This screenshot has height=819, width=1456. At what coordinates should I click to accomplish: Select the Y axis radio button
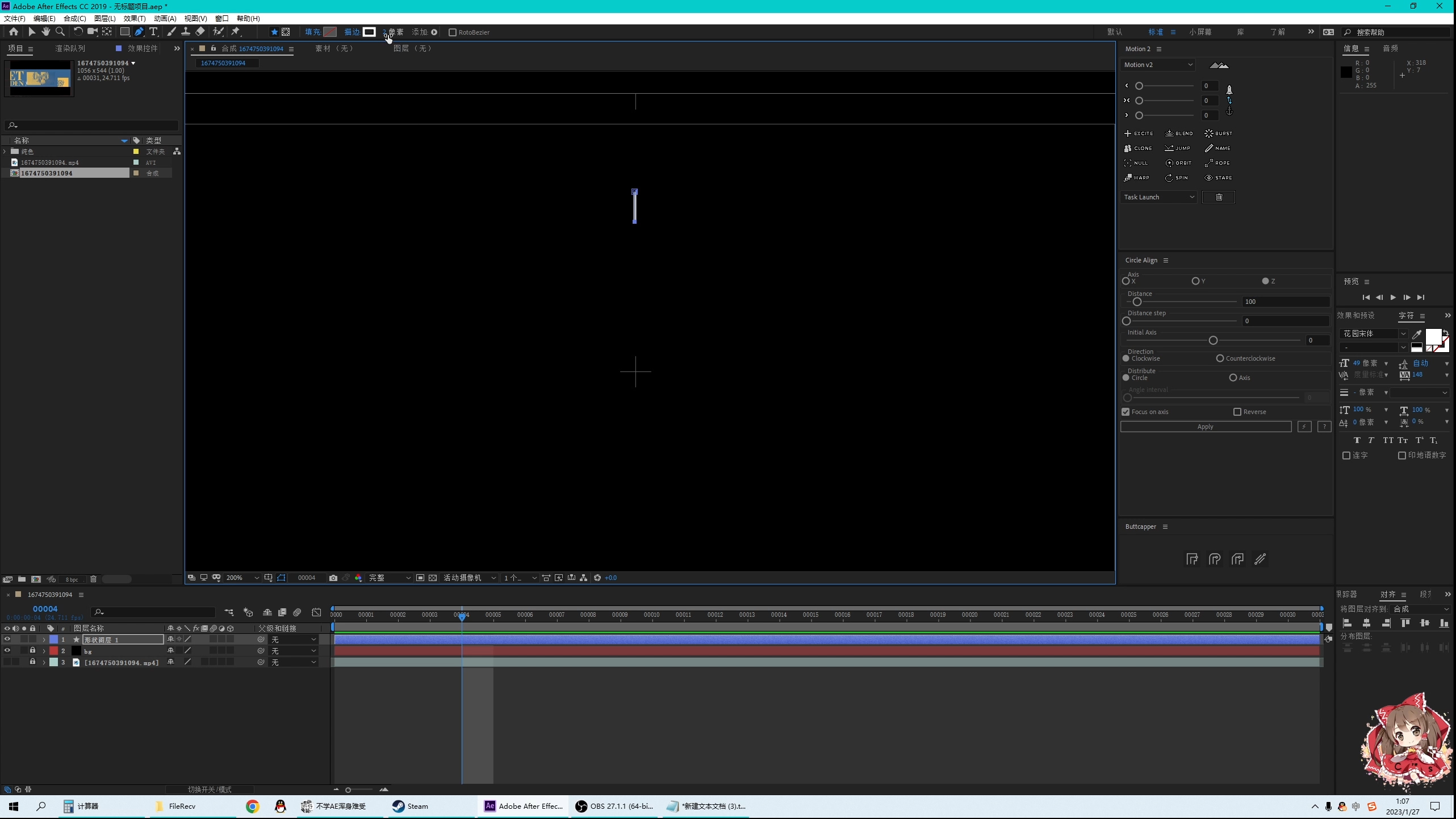click(x=1195, y=281)
